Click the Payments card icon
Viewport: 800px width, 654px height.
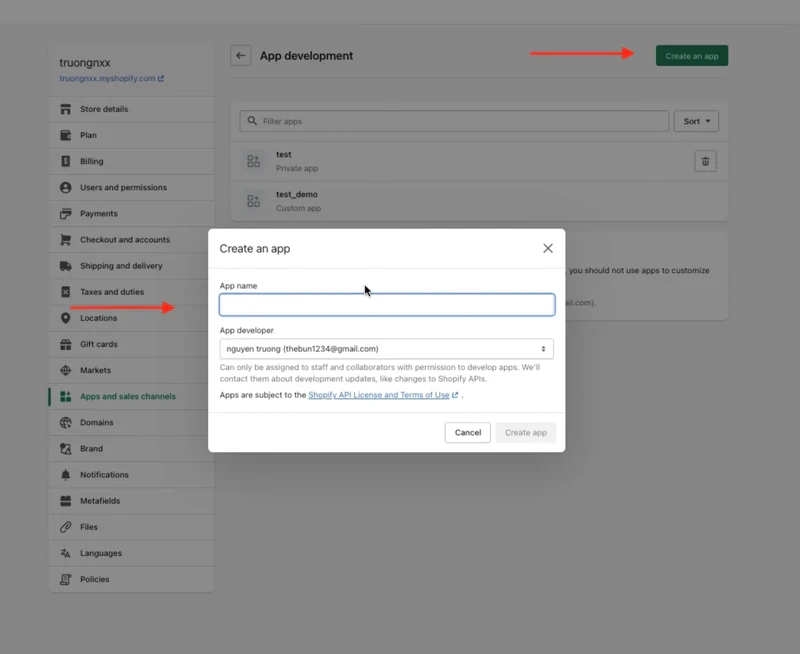pyautogui.click(x=65, y=214)
